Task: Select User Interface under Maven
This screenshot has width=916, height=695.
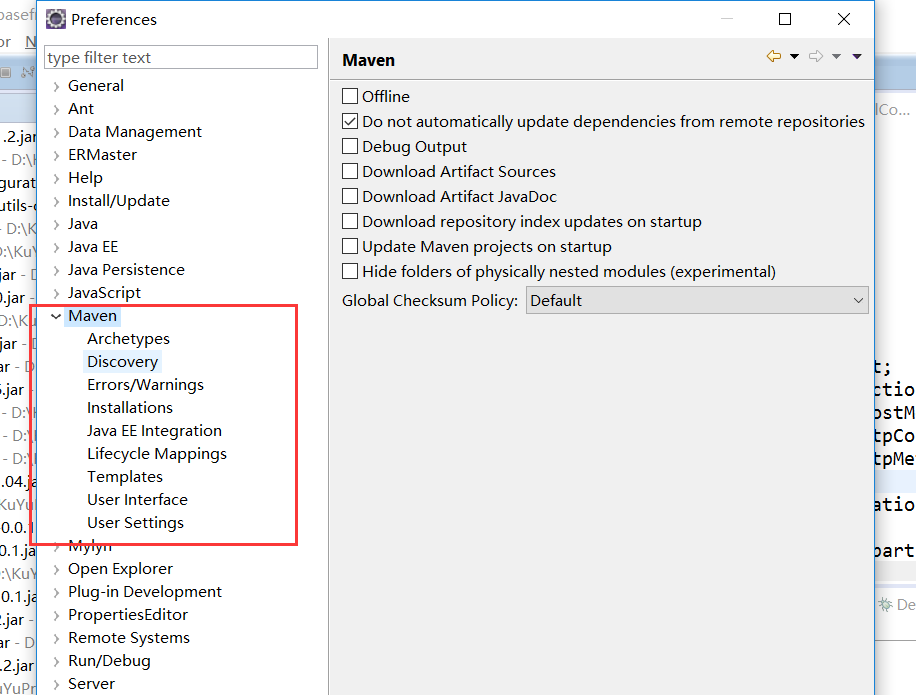Action: (x=137, y=500)
